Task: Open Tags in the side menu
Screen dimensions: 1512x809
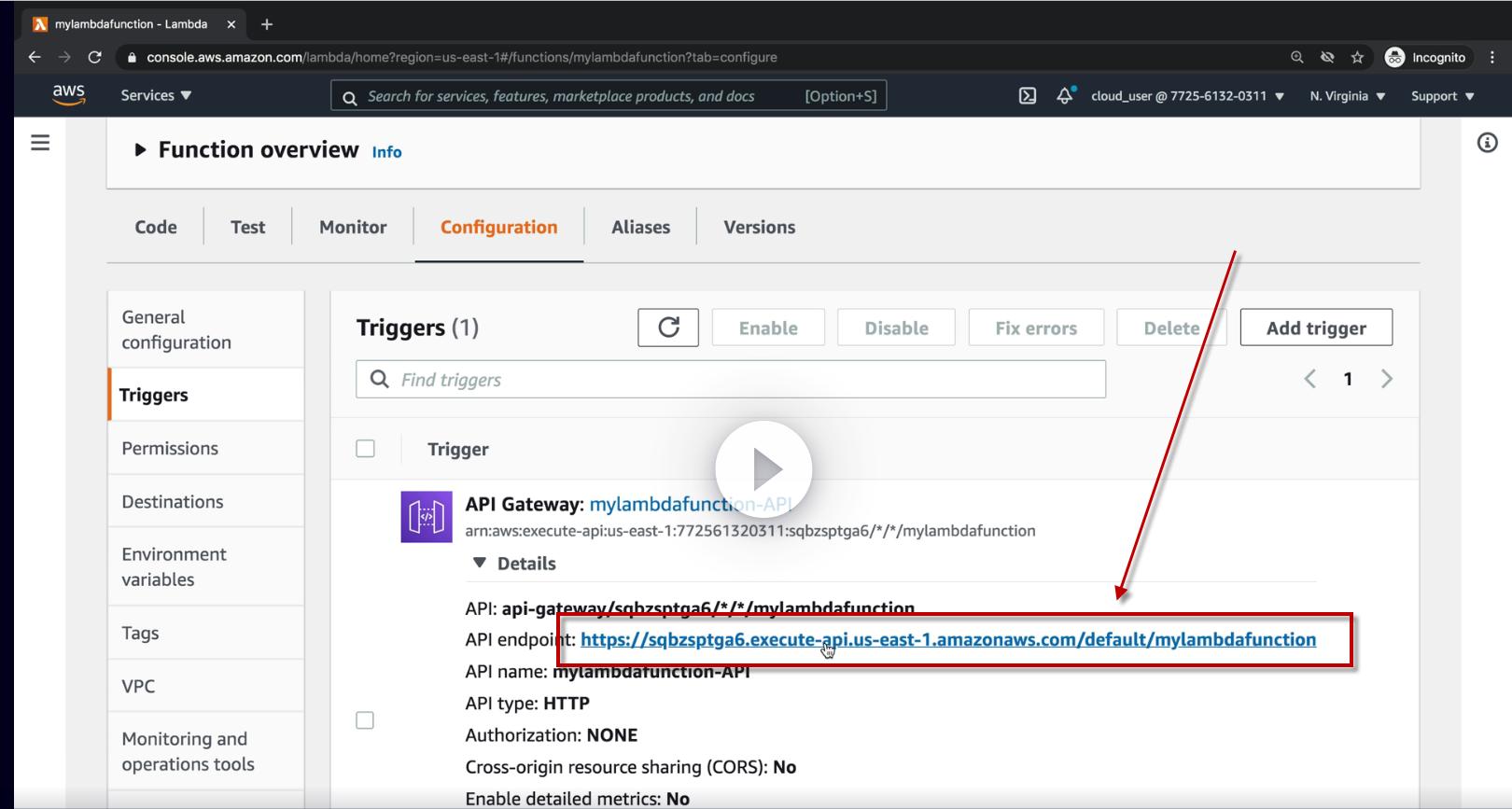Action: pyautogui.click(x=206, y=633)
